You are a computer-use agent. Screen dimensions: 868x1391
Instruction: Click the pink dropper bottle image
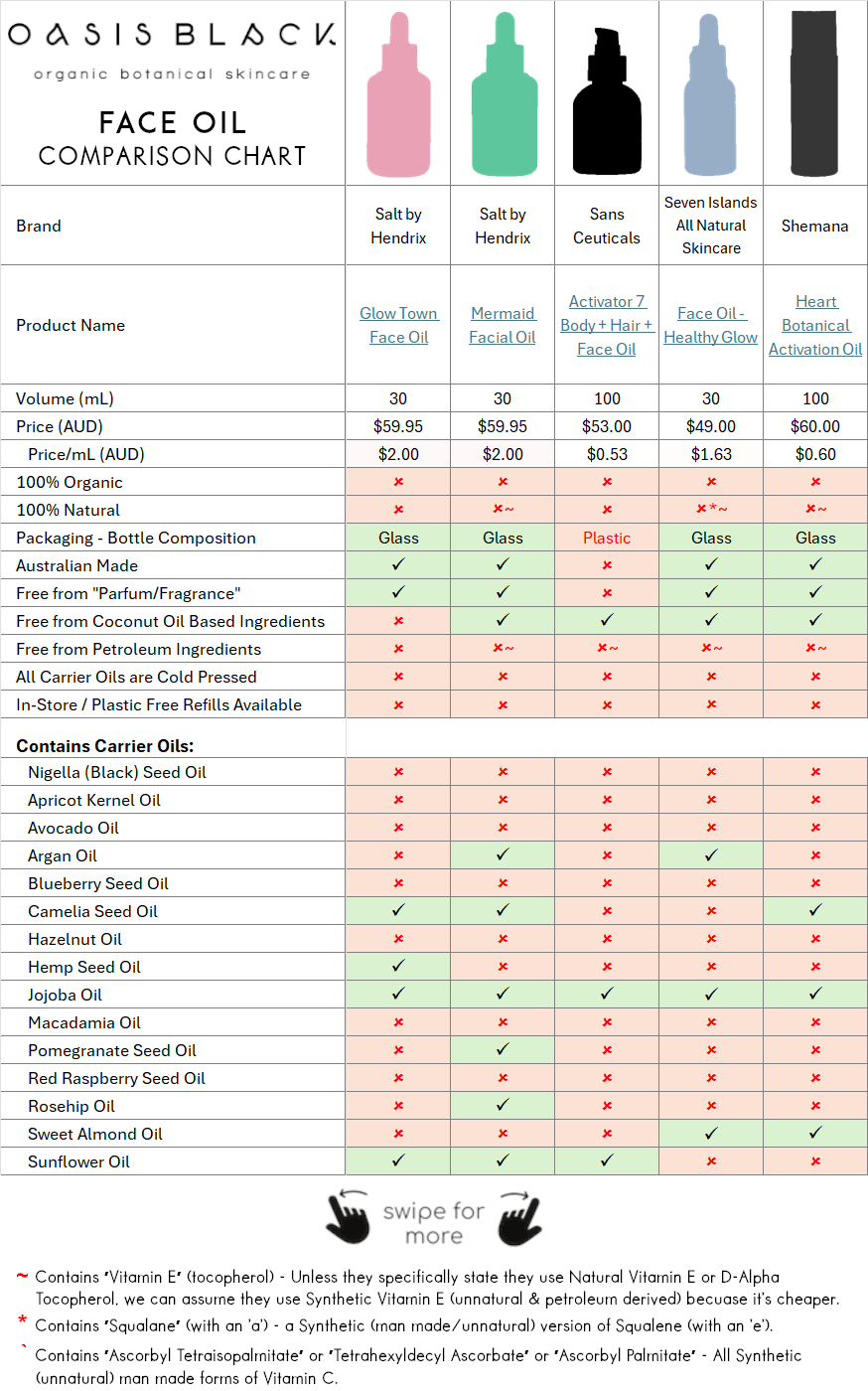tap(398, 94)
